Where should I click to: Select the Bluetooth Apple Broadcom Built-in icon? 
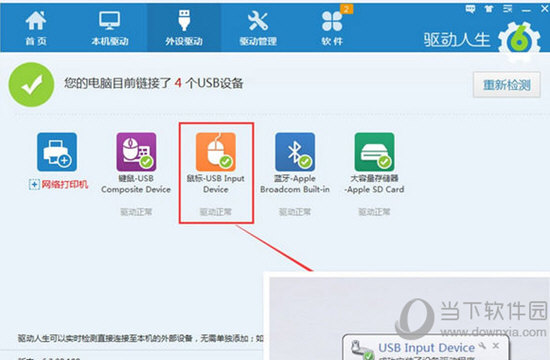(x=295, y=152)
